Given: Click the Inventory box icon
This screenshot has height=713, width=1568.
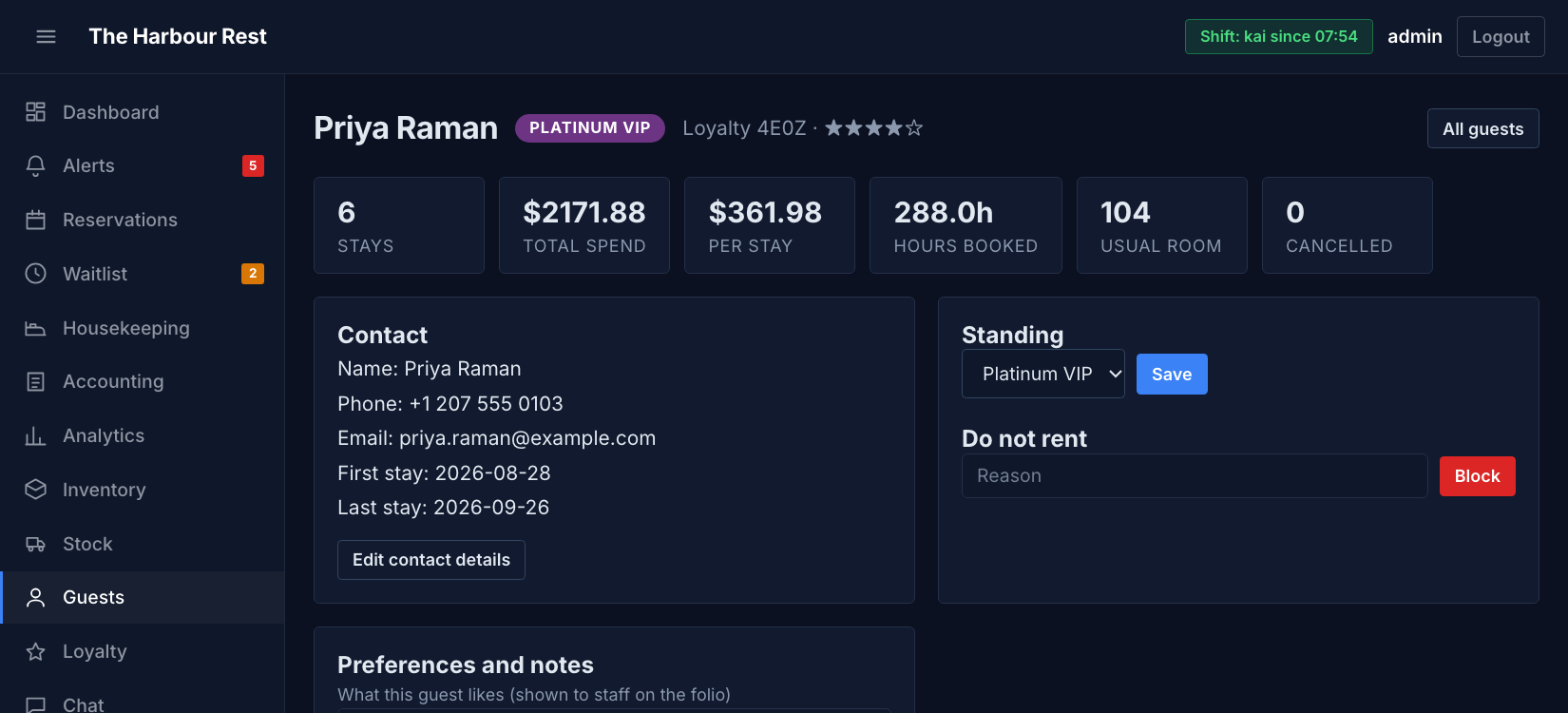Looking at the screenshot, I should 35,490.
